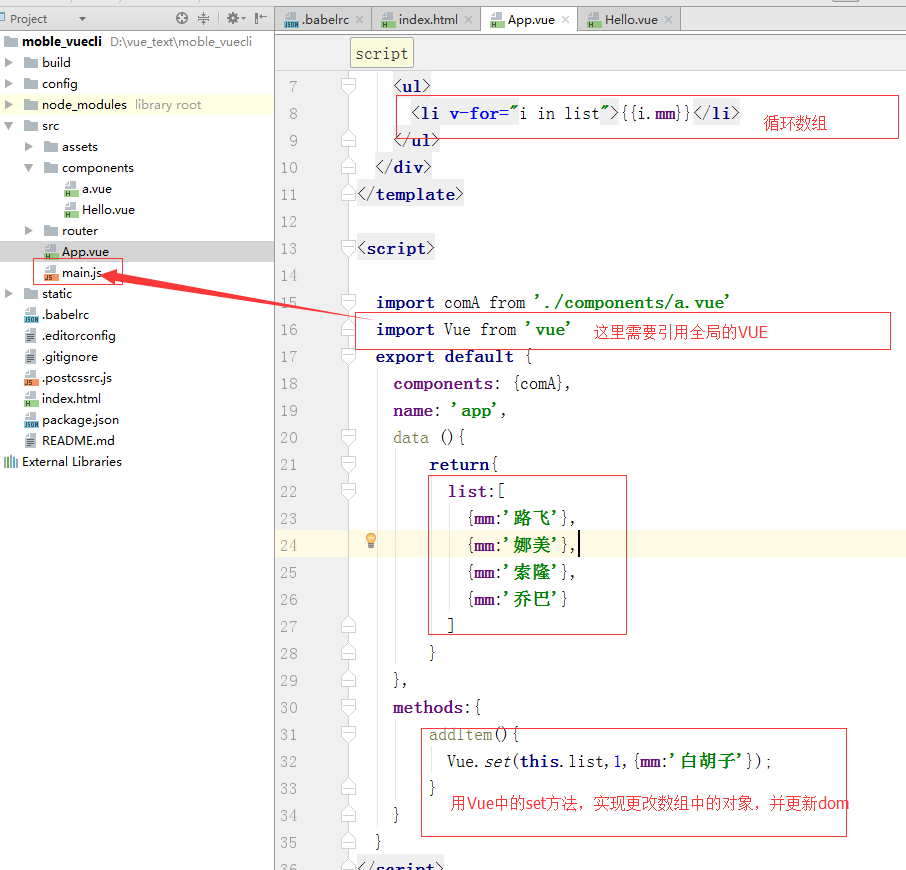Expand the router folder
The height and width of the screenshot is (870, 906).
[29, 230]
